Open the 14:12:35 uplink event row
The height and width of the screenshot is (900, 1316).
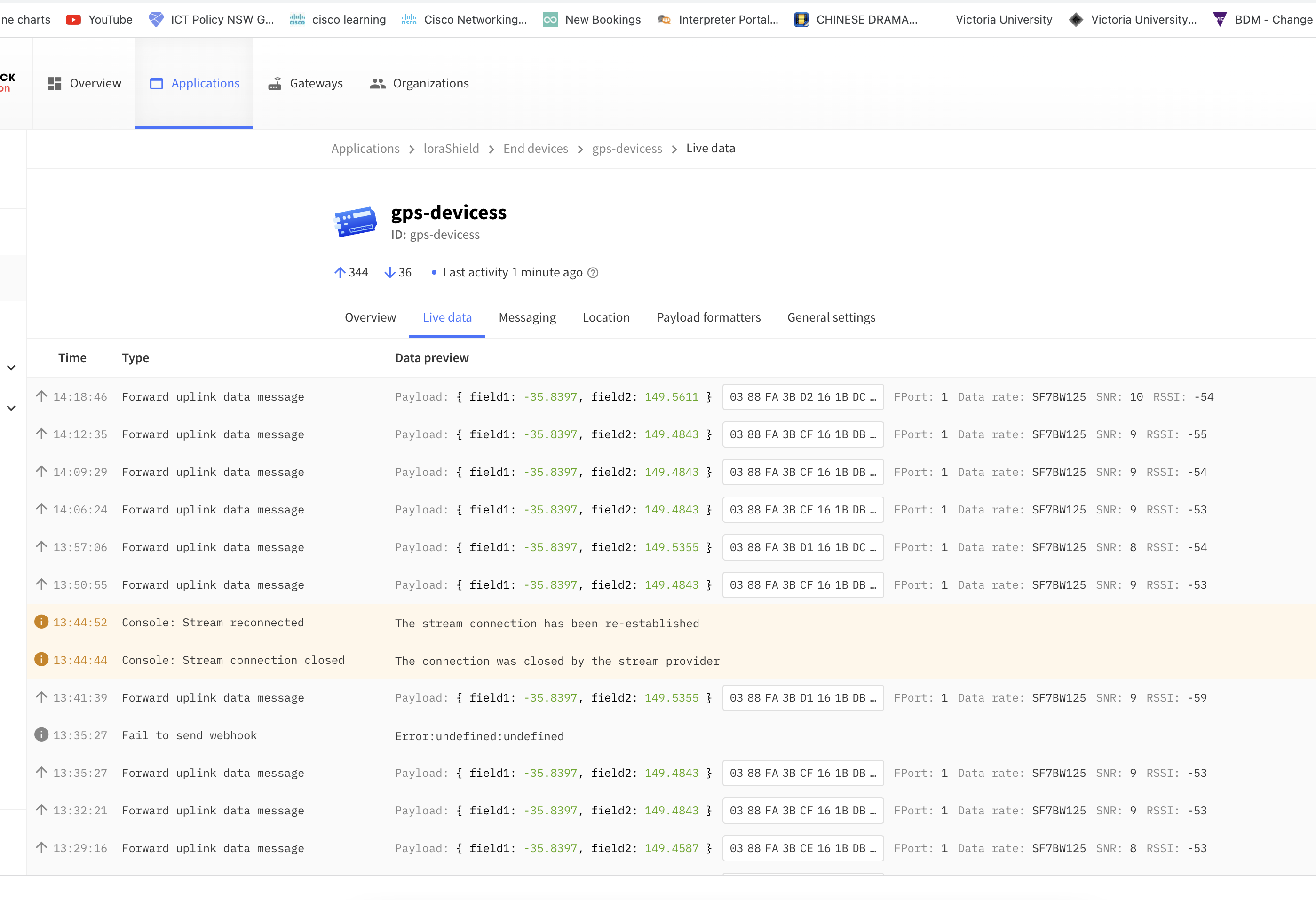(212, 434)
